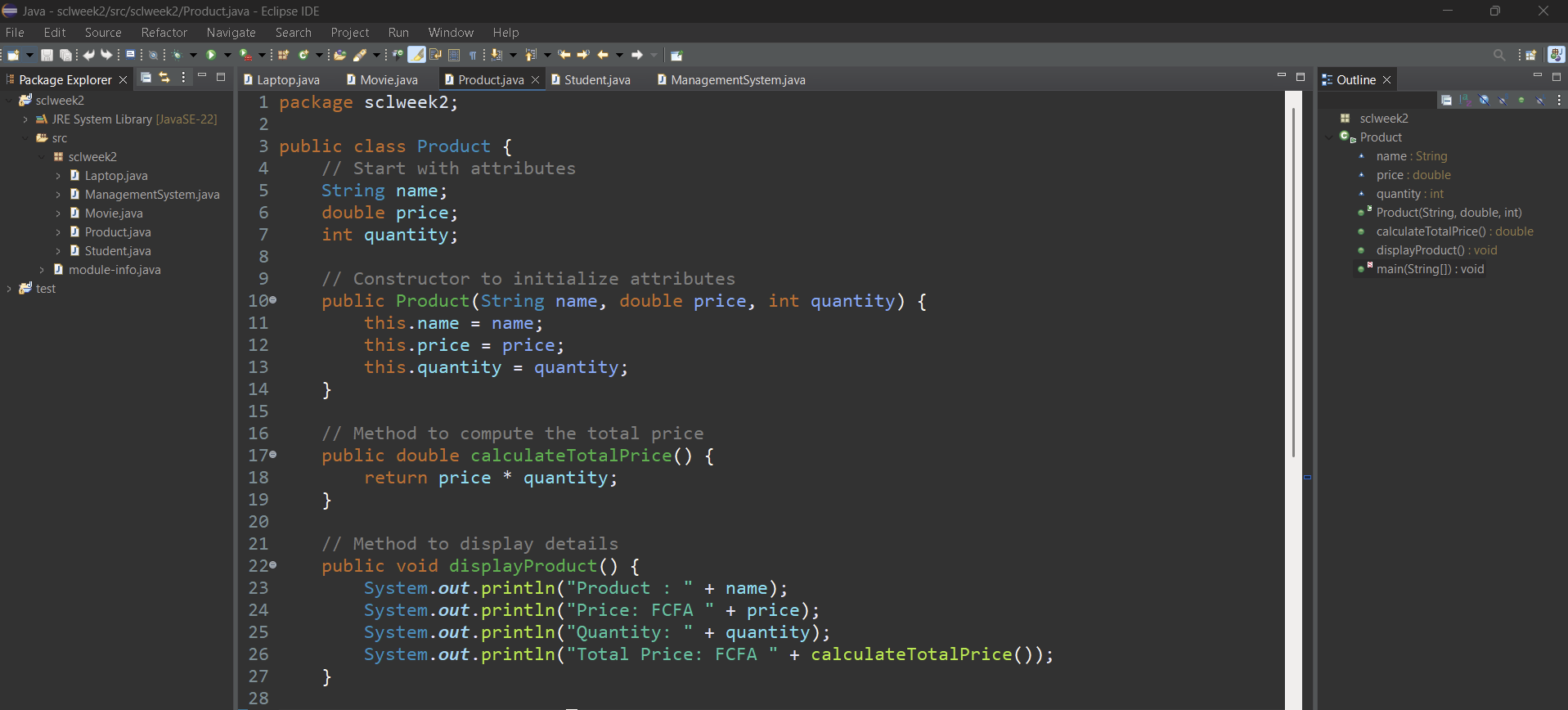Navigate Forward with the white right arrow
1568x710 pixels.
[637, 55]
